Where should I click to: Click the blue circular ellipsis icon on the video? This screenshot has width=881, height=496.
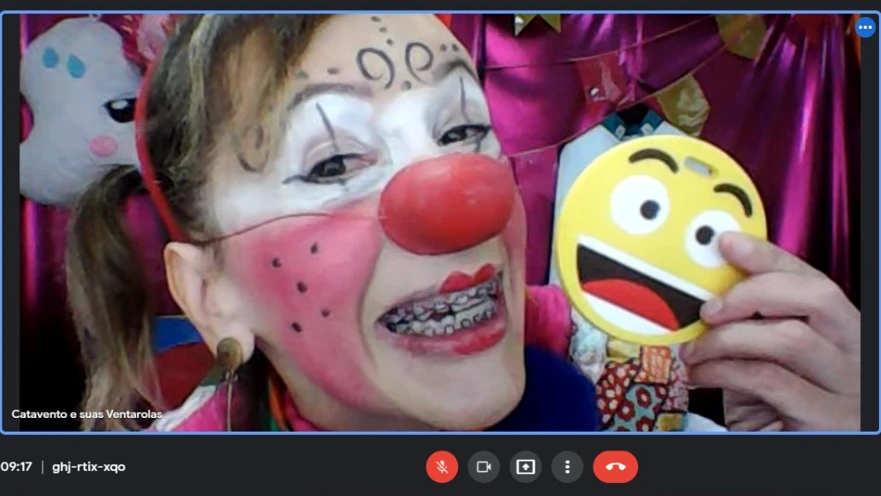(865, 28)
